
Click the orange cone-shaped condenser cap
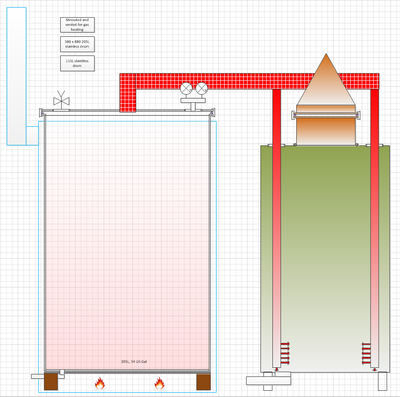coord(326,79)
